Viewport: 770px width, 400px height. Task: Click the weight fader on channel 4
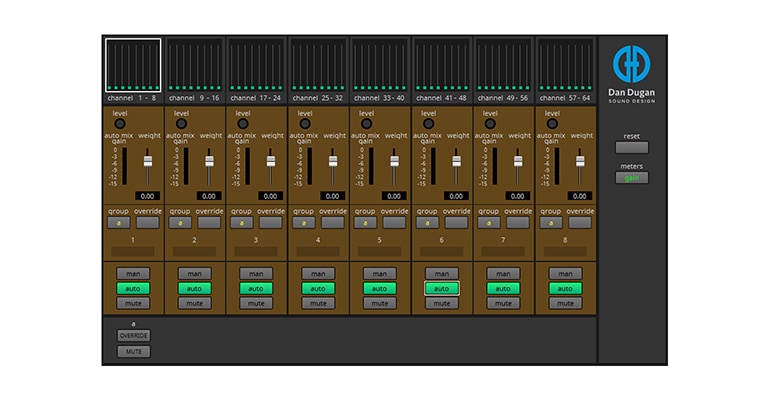pos(333,162)
